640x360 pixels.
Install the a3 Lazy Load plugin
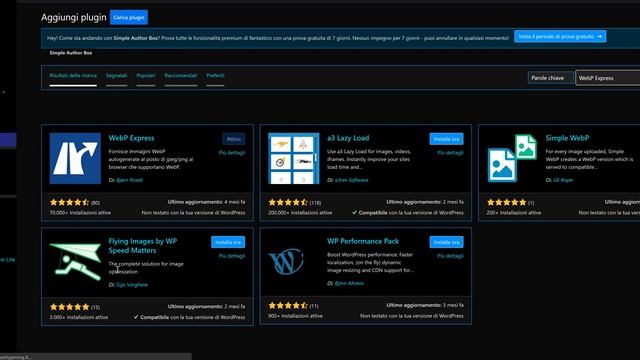click(446, 139)
